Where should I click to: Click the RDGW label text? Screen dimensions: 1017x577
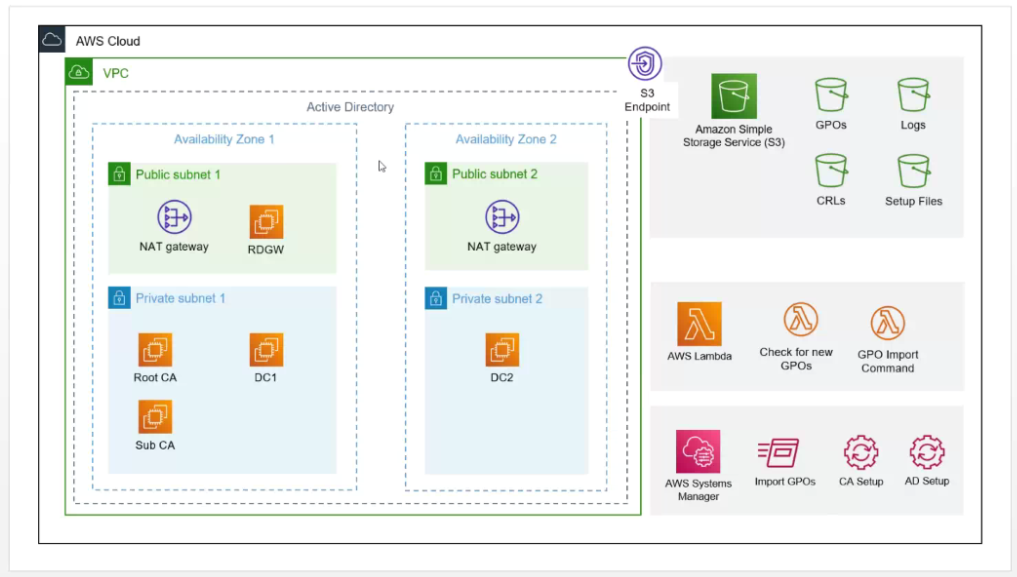[x=266, y=250]
